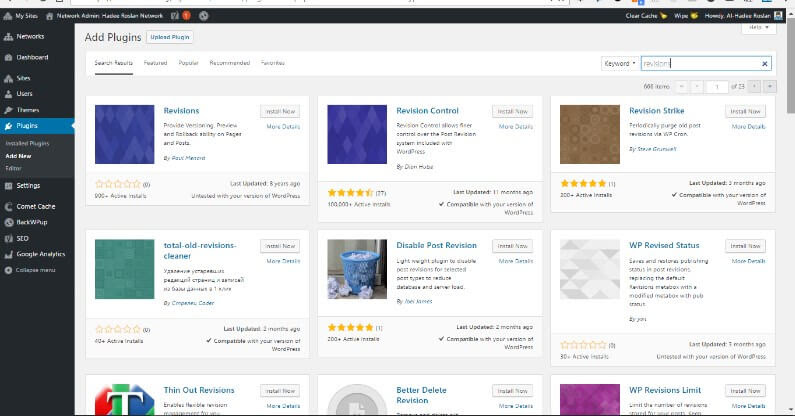Open Settings via sidebar icon
Image resolution: width=795 pixels, height=416 pixels.
9,186
